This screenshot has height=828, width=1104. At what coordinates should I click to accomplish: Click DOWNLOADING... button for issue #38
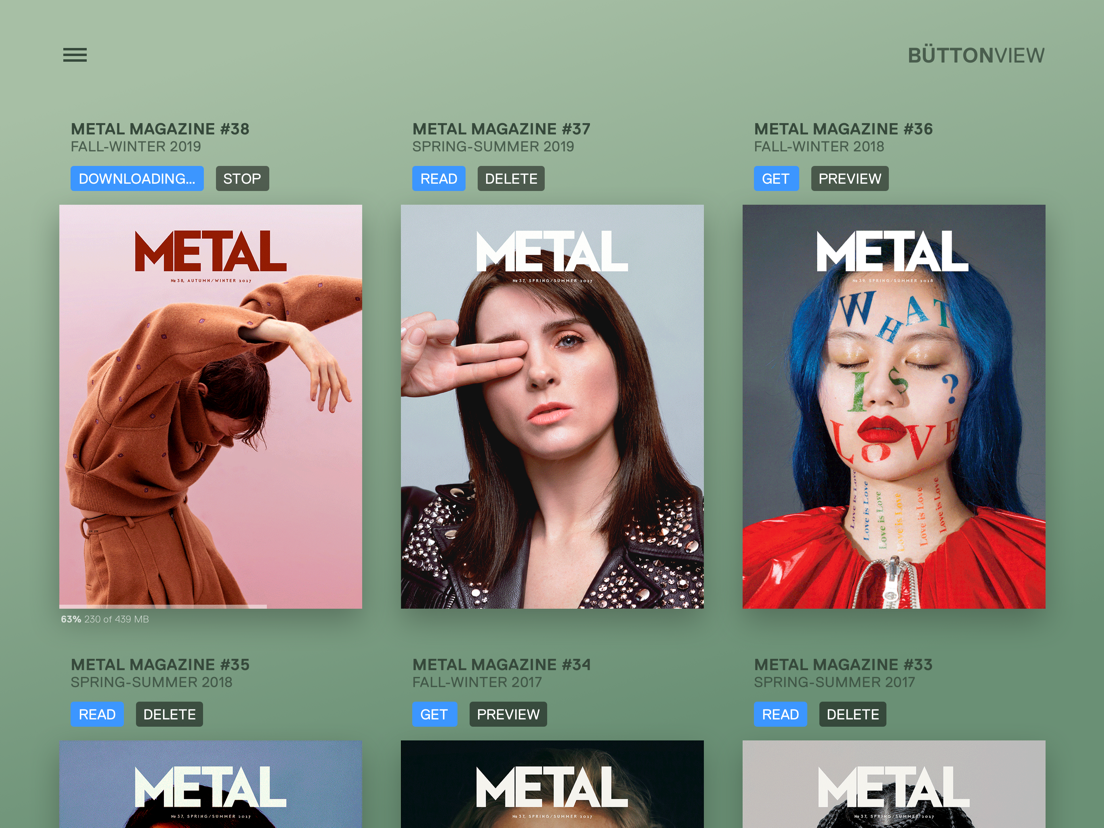coord(137,179)
